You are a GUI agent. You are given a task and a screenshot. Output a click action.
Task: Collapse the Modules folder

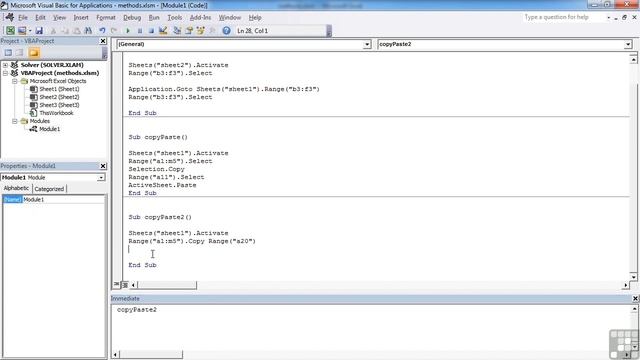pos(14,121)
